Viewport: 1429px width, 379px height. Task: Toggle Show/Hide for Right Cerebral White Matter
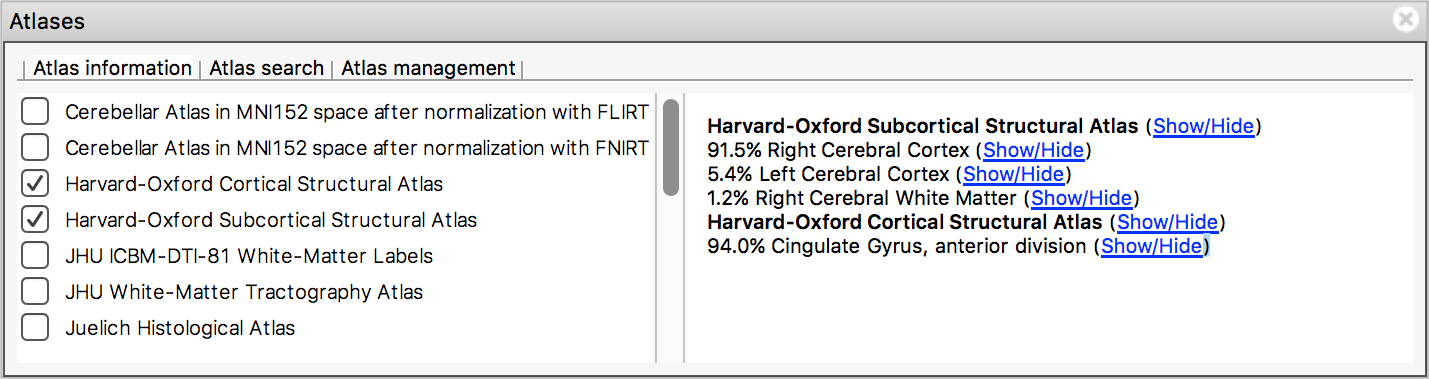pos(1082,198)
